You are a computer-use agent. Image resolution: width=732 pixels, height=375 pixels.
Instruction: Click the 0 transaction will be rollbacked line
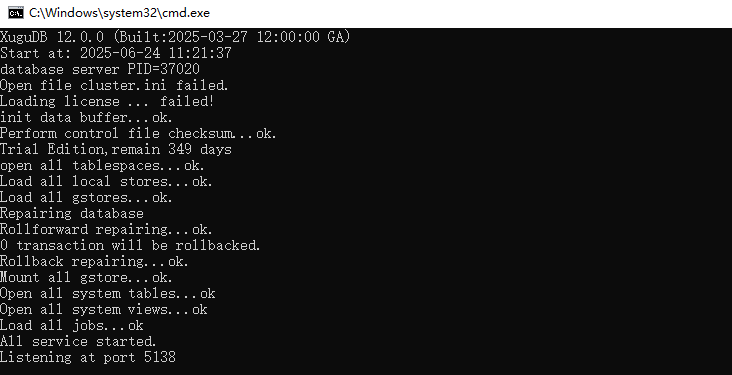coord(130,245)
